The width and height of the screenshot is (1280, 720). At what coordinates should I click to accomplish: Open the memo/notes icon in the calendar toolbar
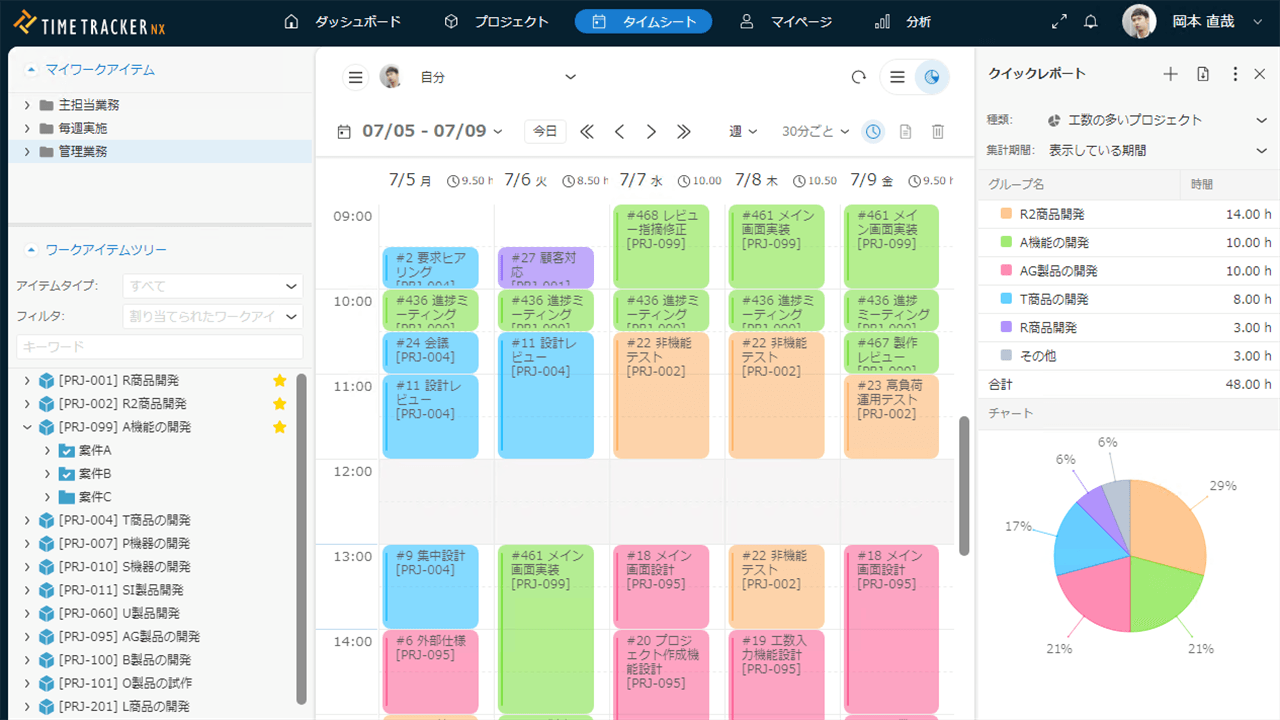click(904, 131)
